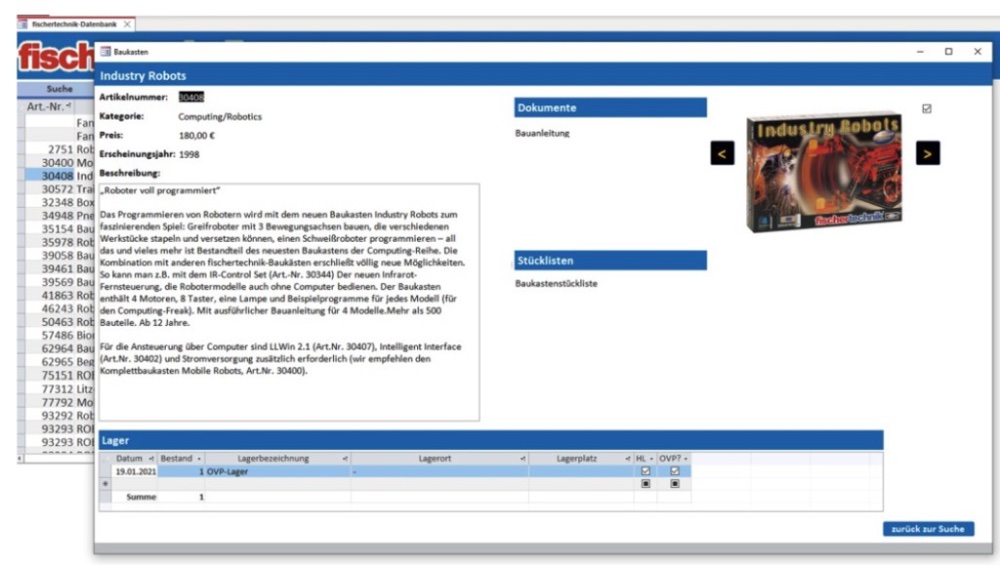Select row 35154 in the background list
This screenshot has height=566, width=1000.
pyautogui.click(x=59, y=229)
